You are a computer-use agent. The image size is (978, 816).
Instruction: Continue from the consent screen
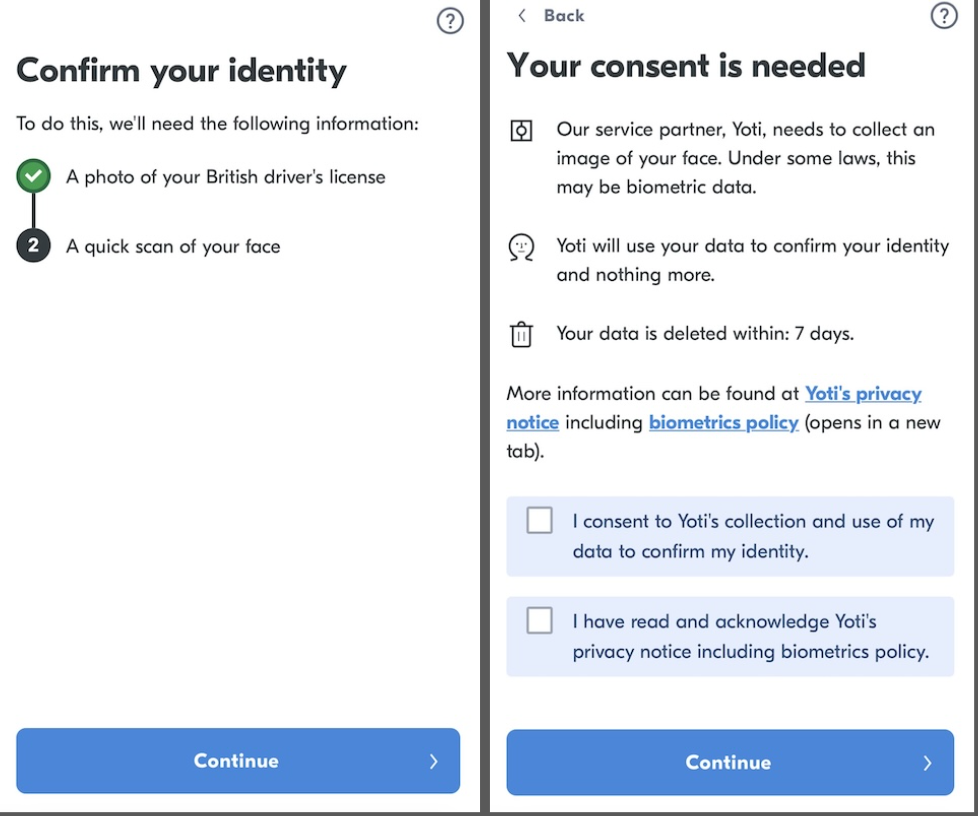[730, 762]
